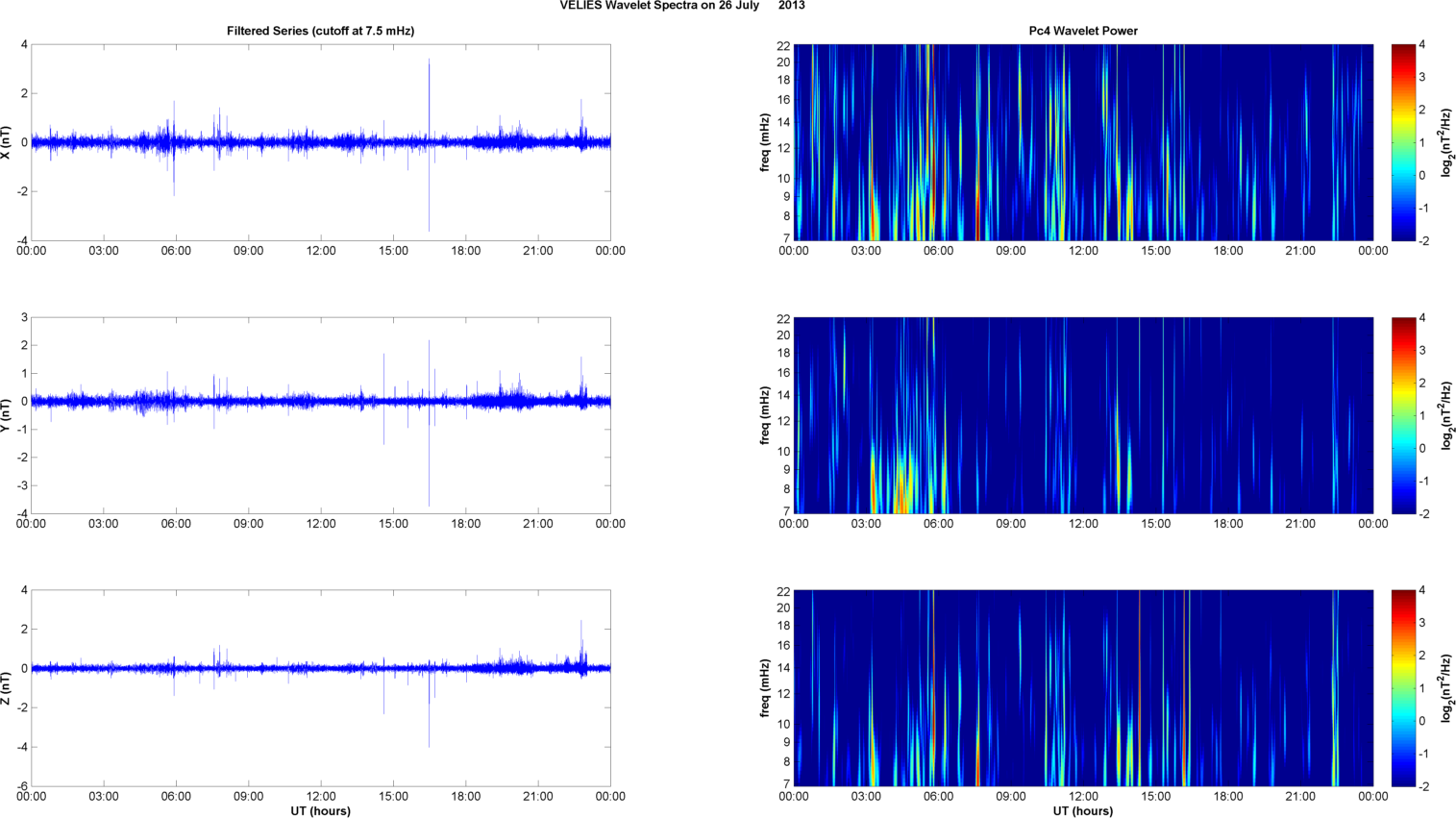Click the log2(nT²/Hz) label of the middle colorbar
This screenshot has width=1456, height=818.
point(1445,415)
